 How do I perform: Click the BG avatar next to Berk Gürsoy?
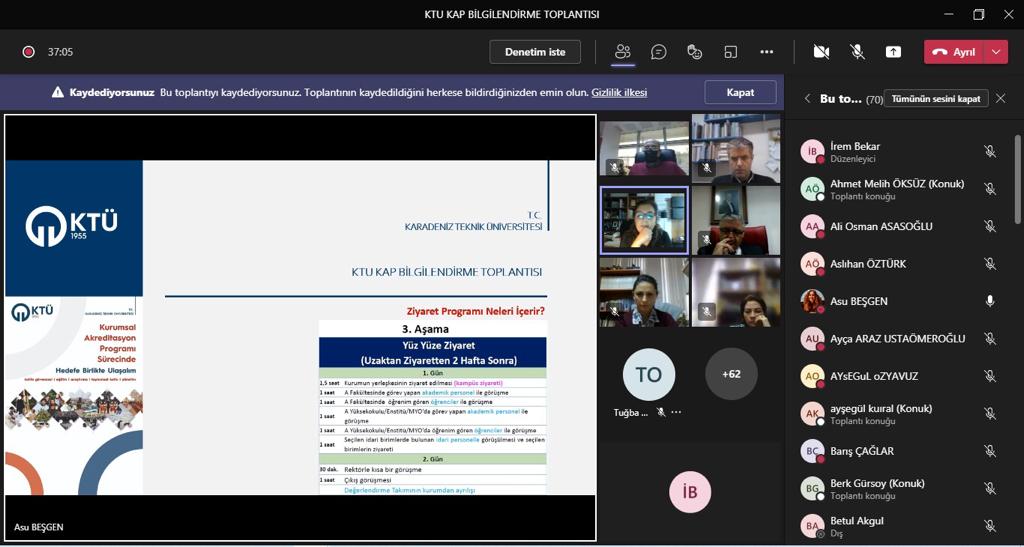click(x=812, y=488)
